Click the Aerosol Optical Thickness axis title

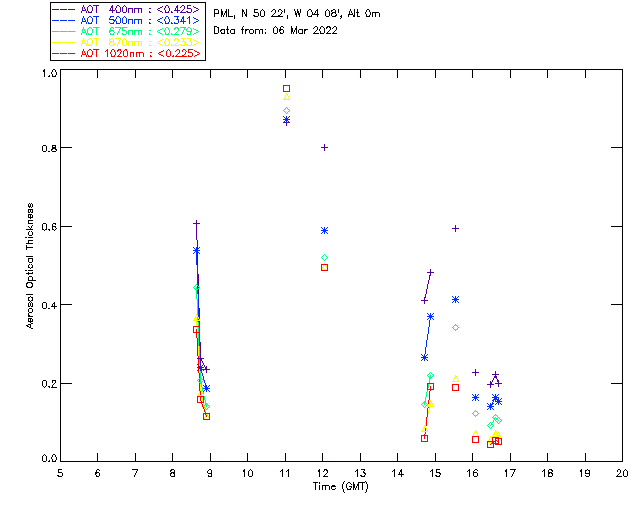coord(30,266)
